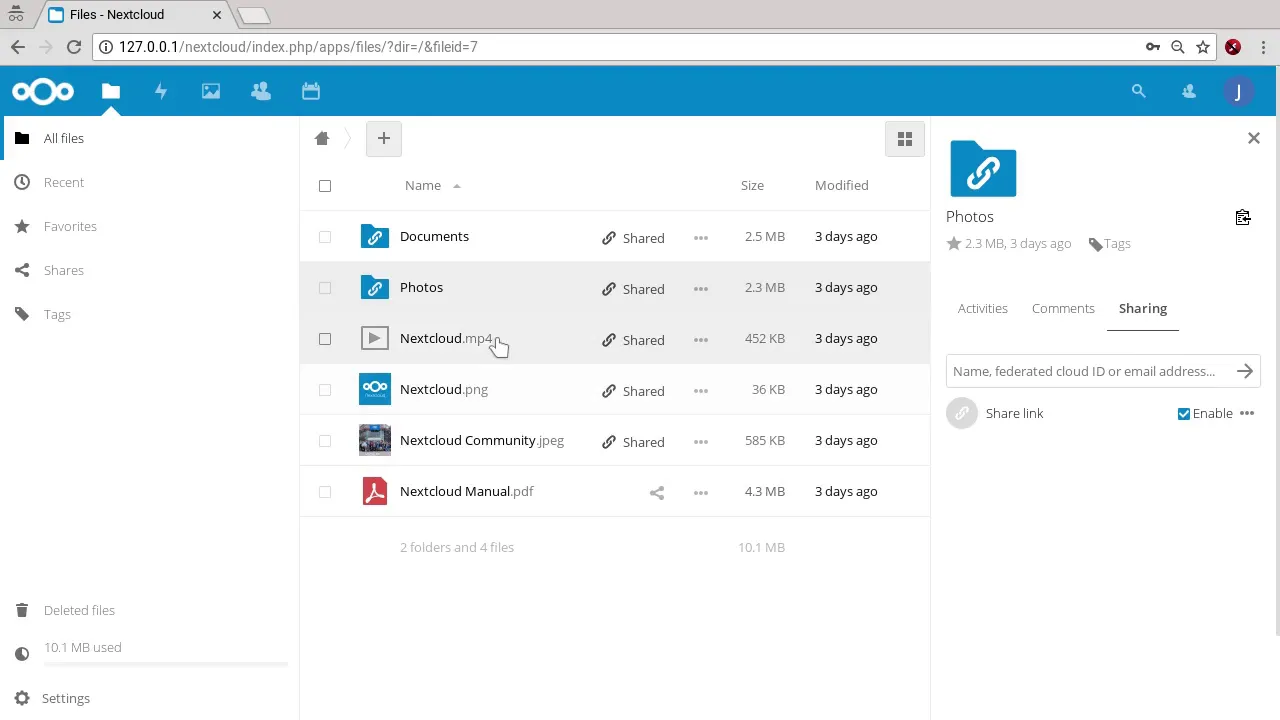The image size is (1280, 720).
Task: Sort files by Name column header
Action: (x=423, y=185)
